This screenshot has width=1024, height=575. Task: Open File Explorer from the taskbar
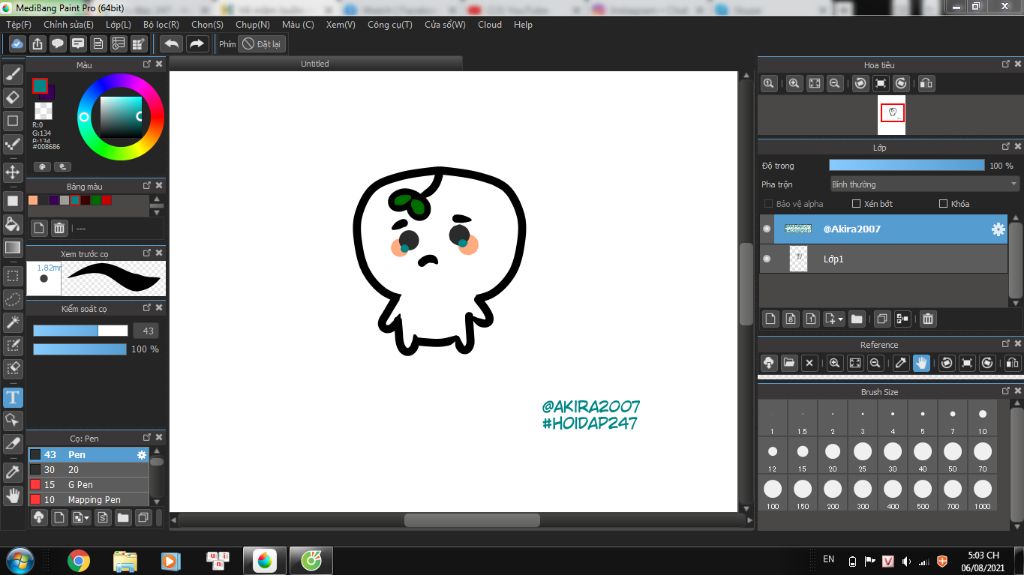125,561
